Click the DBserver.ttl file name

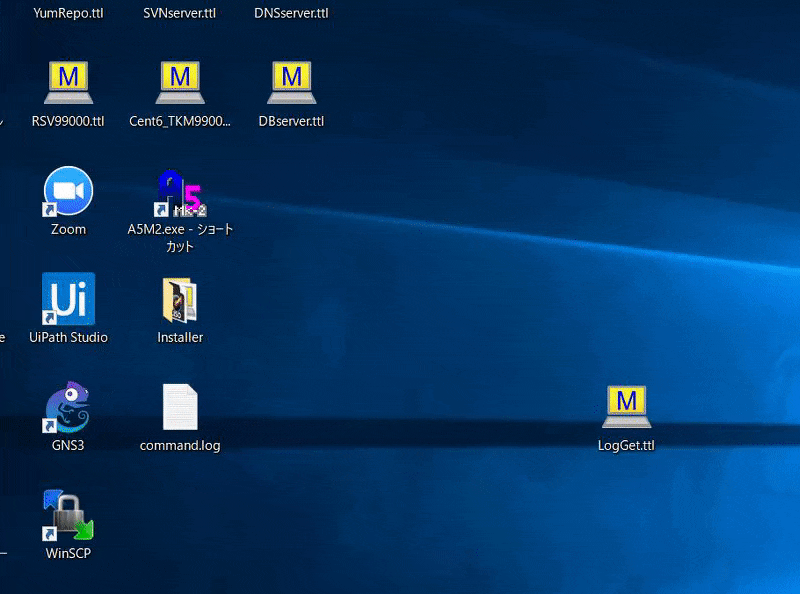[291, 121]
